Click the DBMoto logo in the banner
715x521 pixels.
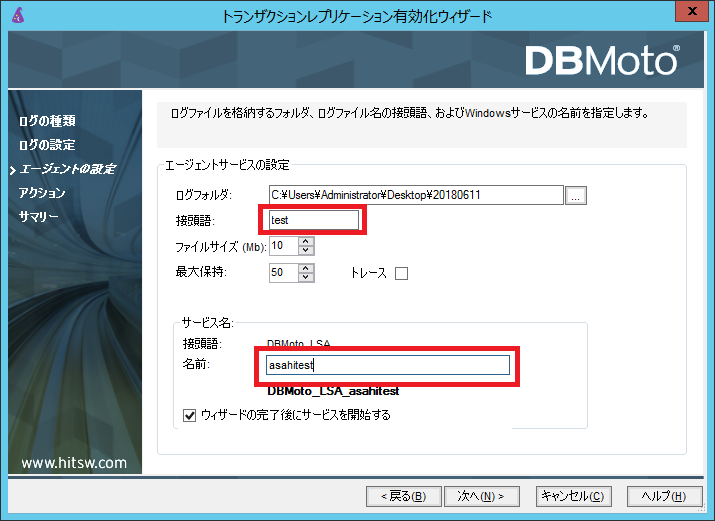tap(602, 60)
